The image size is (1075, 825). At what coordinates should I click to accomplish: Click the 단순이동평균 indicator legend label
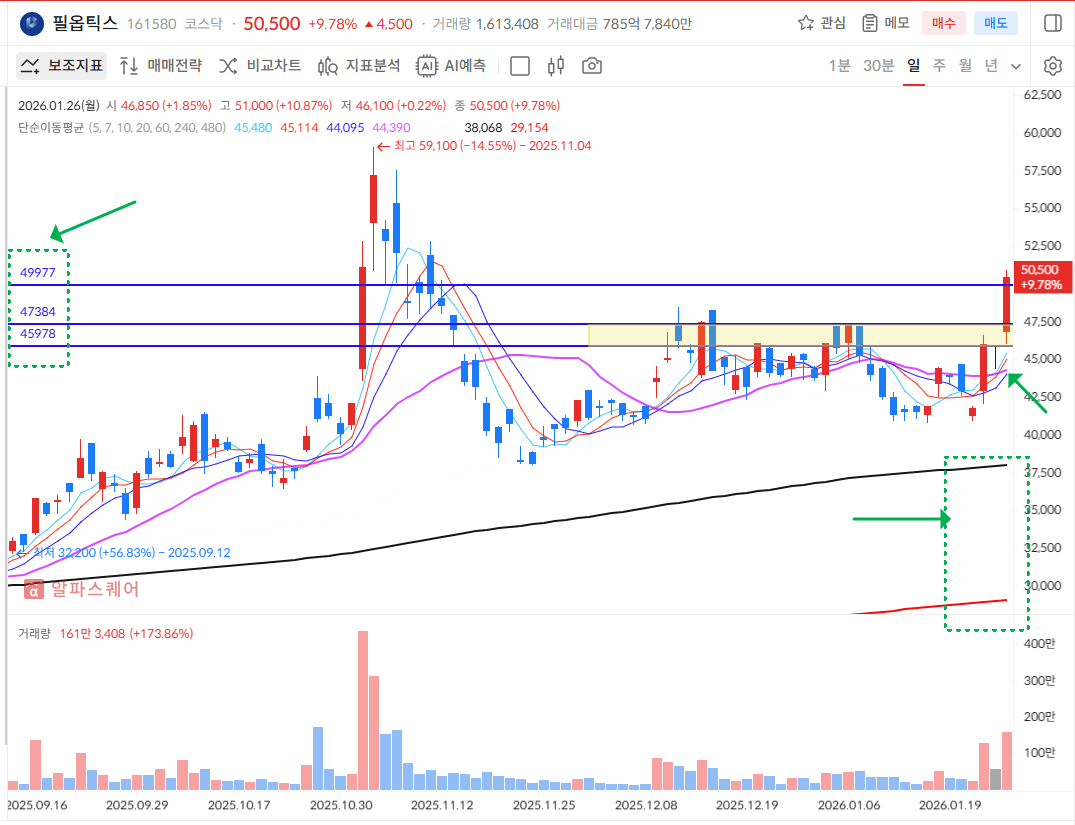[x=50, y=127]
